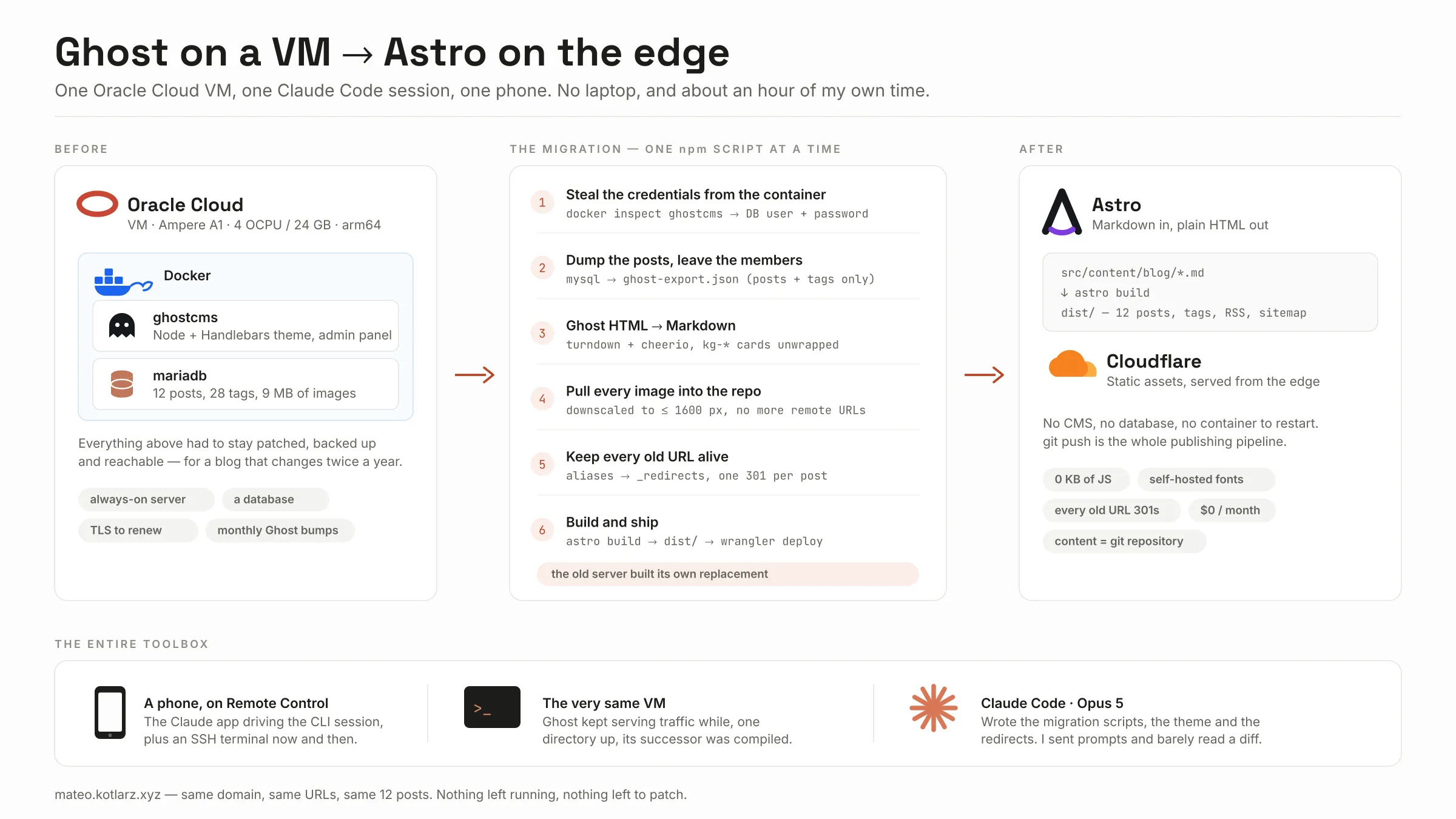Click the src/content/blog code block
This screenshot has height=819, width=1456.
1210,292
